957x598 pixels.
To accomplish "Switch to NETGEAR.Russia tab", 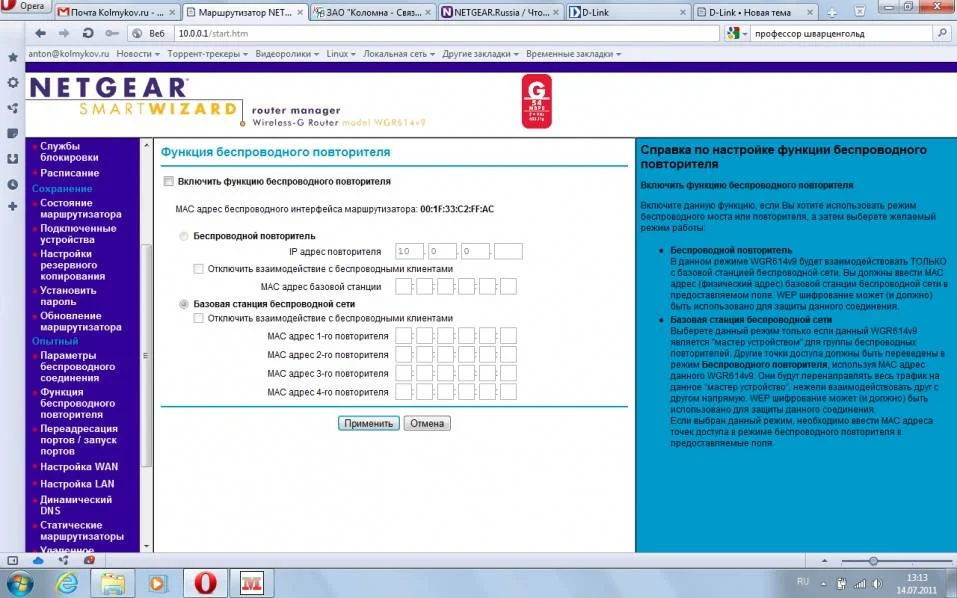I will pos(500,12).
